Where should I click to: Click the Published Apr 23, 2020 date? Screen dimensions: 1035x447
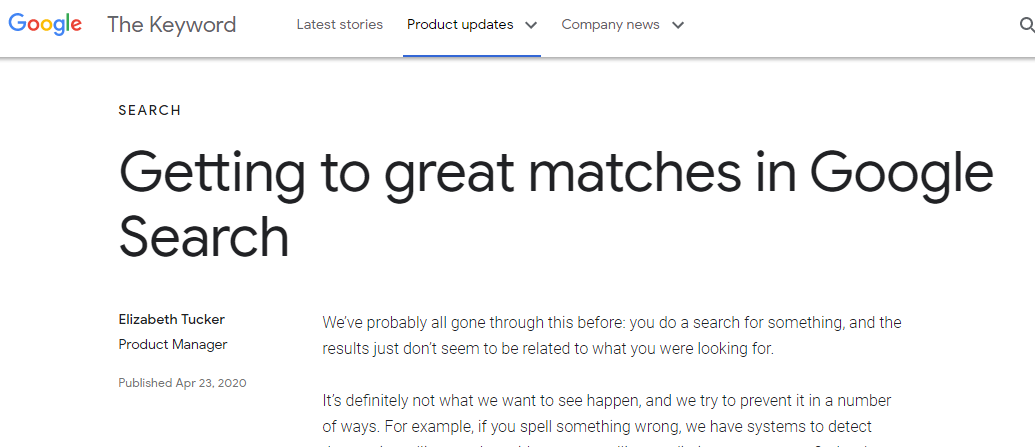click(182, 383)
